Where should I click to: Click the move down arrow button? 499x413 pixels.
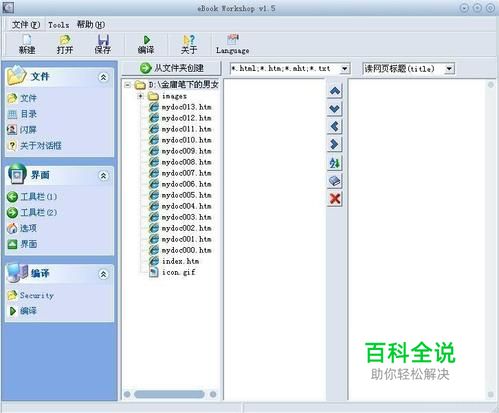[x=335, y=109]
